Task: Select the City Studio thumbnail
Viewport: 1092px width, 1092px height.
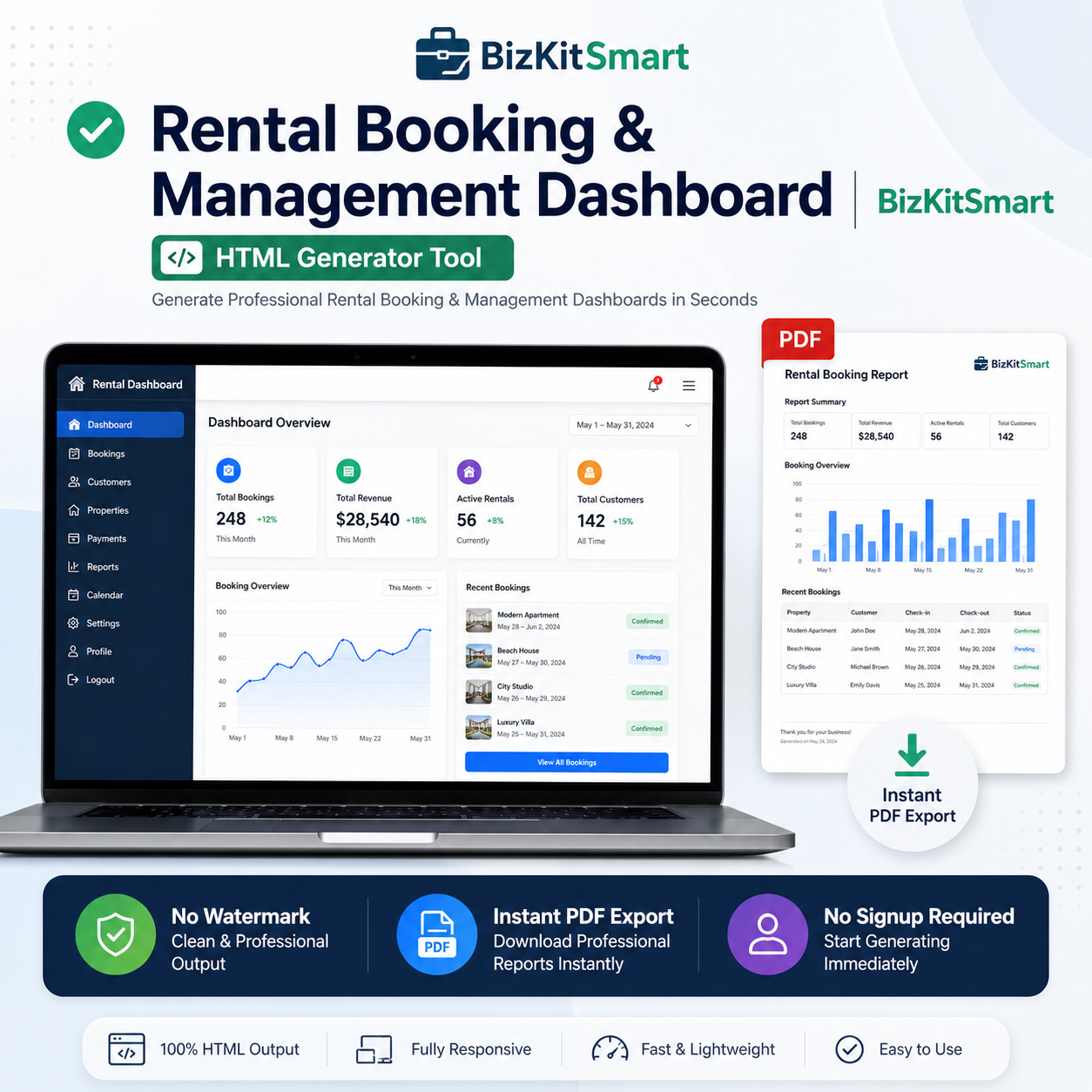Action: click(479, 691)
